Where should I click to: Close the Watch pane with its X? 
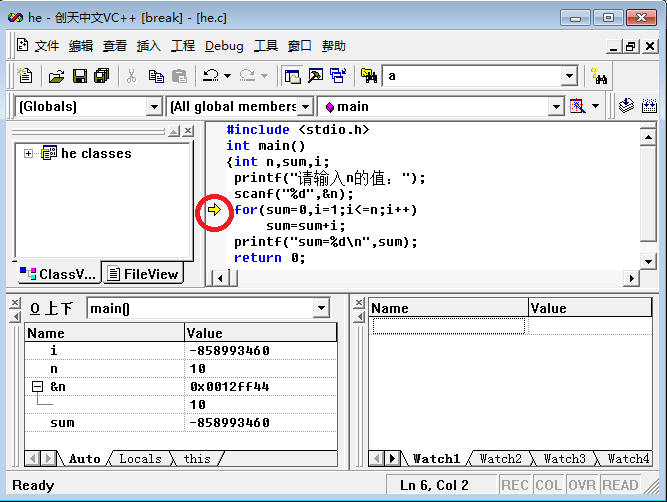tap(359, 302)
